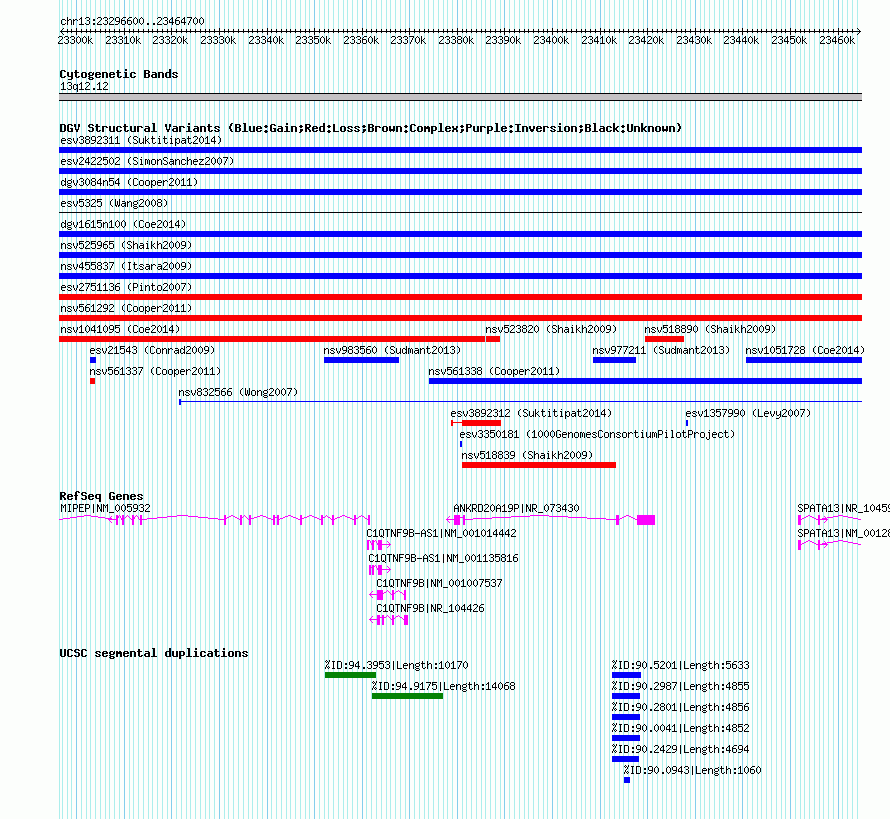Open the DGV Structural Variants track title
The width and height of the screenshot is (890, 819).
371,128
